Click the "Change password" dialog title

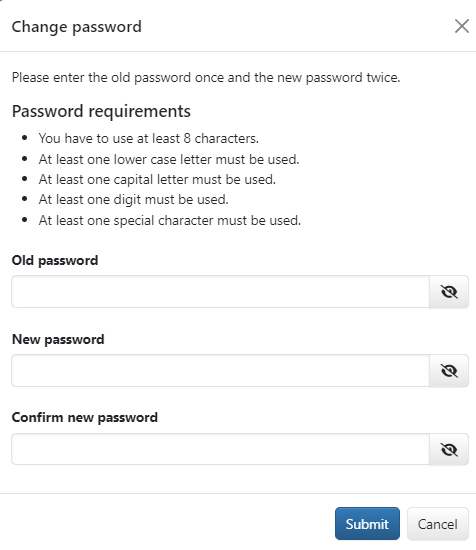(77, 27)
